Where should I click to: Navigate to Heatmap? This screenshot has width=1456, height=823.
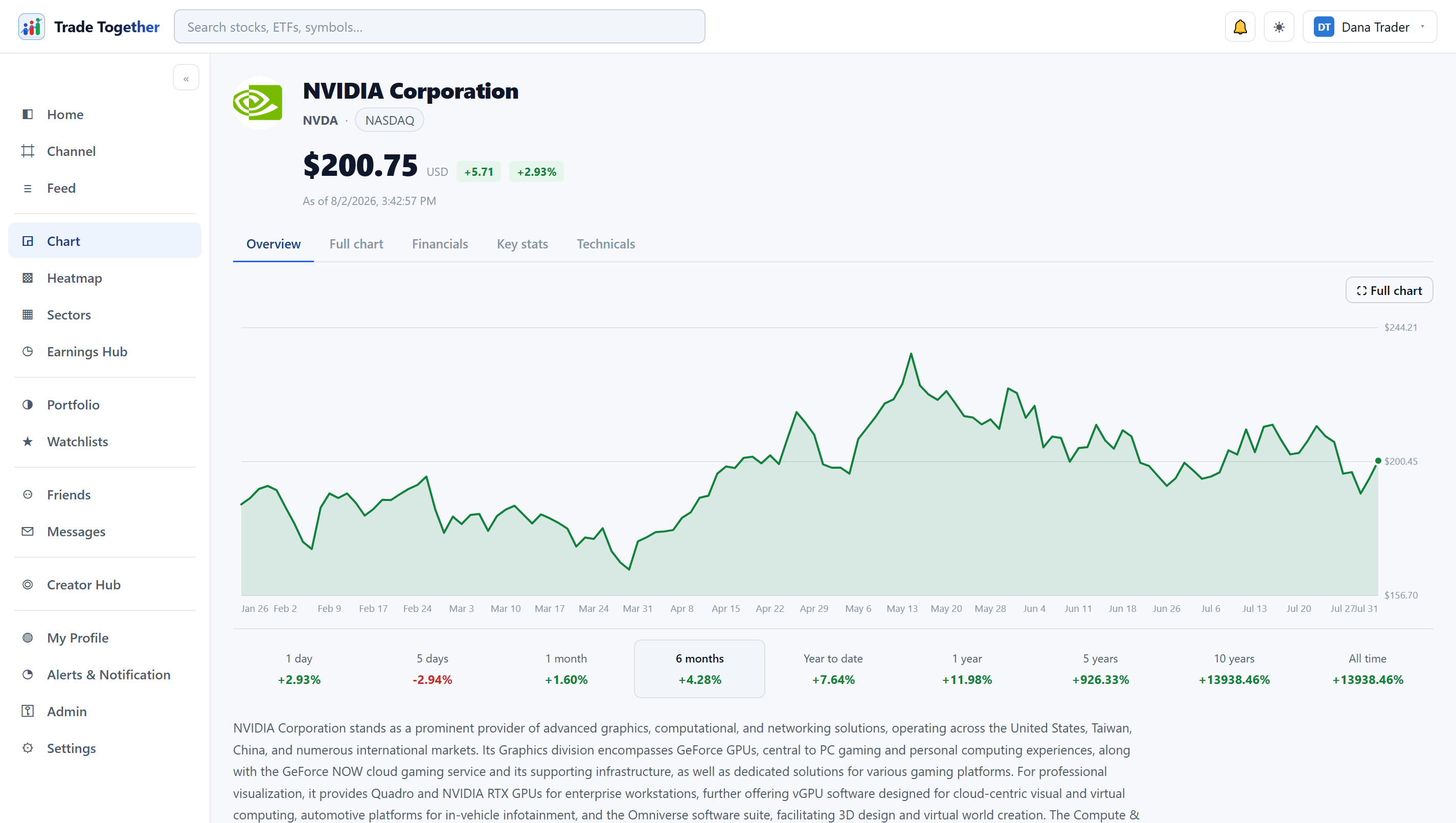point(105,278)
